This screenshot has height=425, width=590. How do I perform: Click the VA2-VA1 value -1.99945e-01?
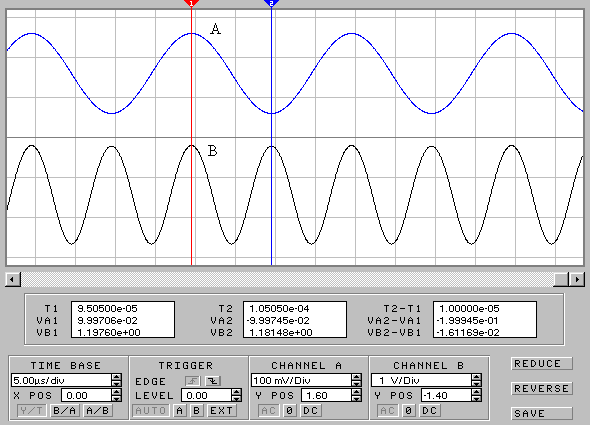coord(468,321)
